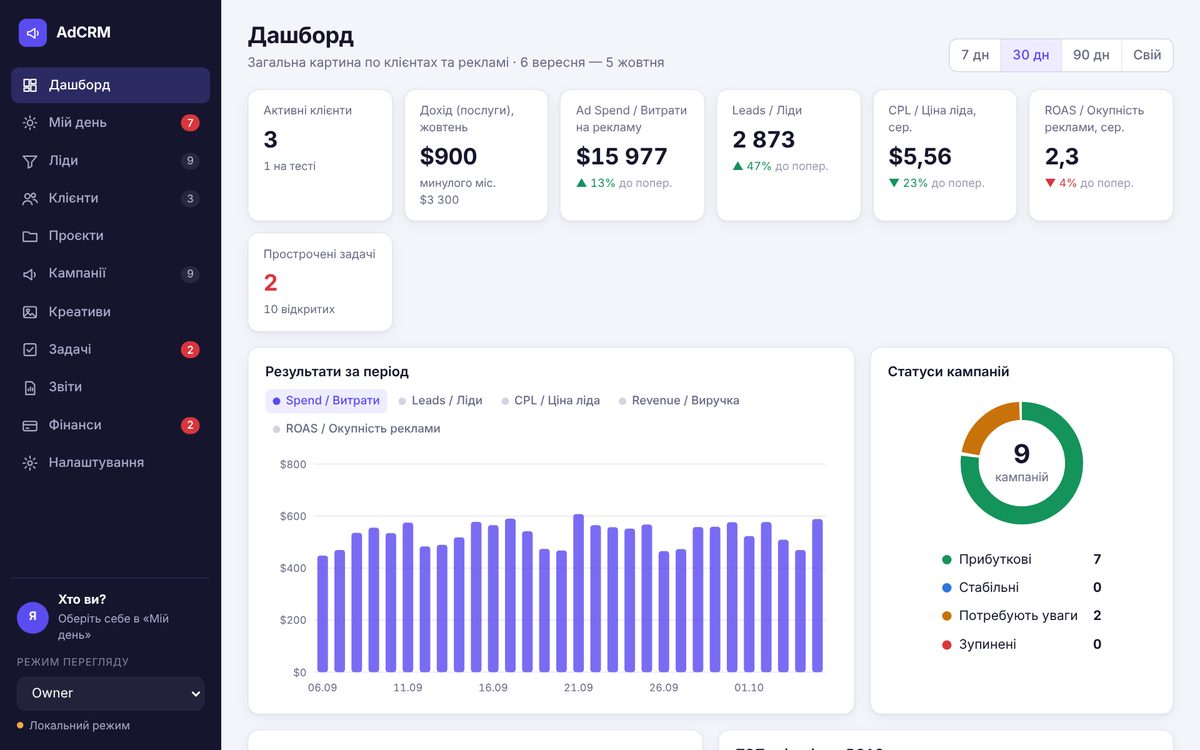Click the Фінанси card icon
The image size is (1200, 750).
pos(30,425)
